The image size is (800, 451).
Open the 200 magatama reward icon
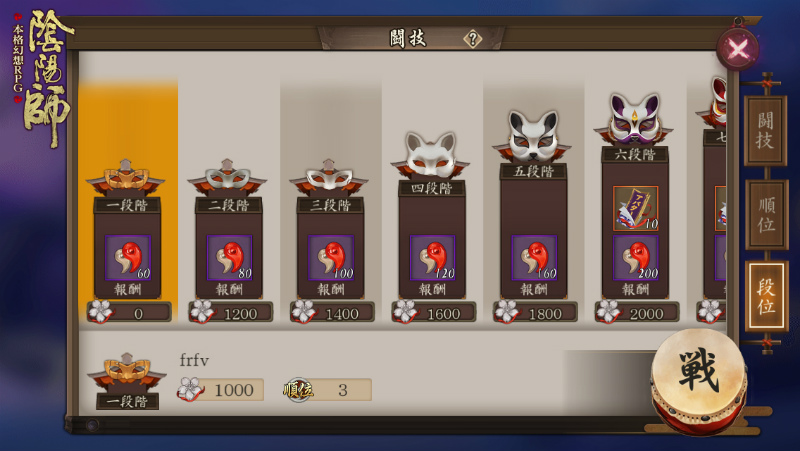click(635, 258)
